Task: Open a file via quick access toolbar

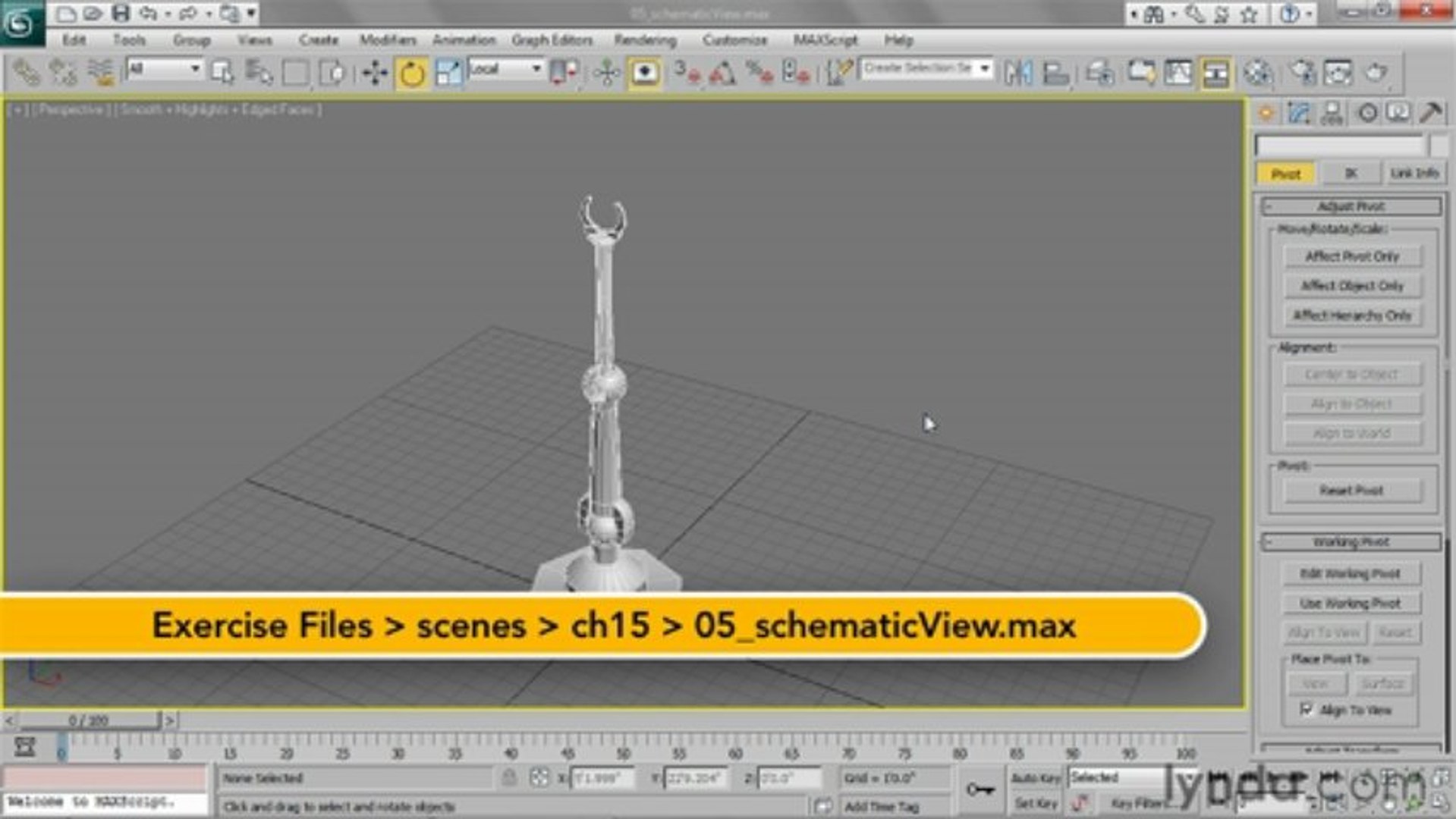Action: [93, 13]
